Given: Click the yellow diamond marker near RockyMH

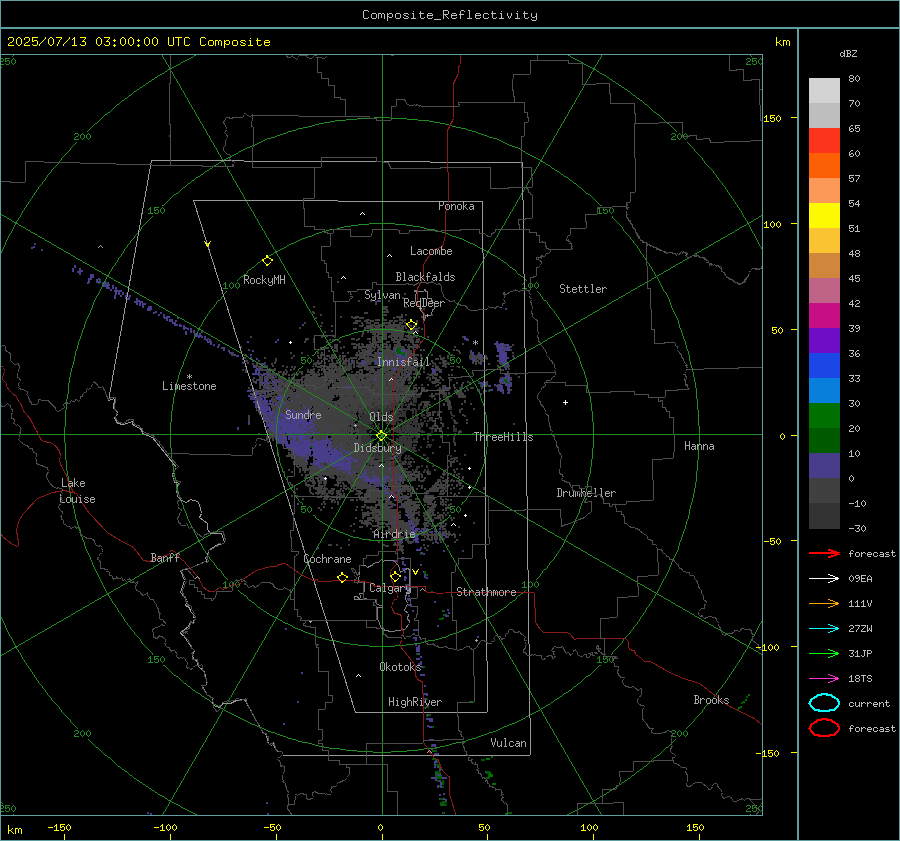Looking at the screenshot, I should [267, 261].
